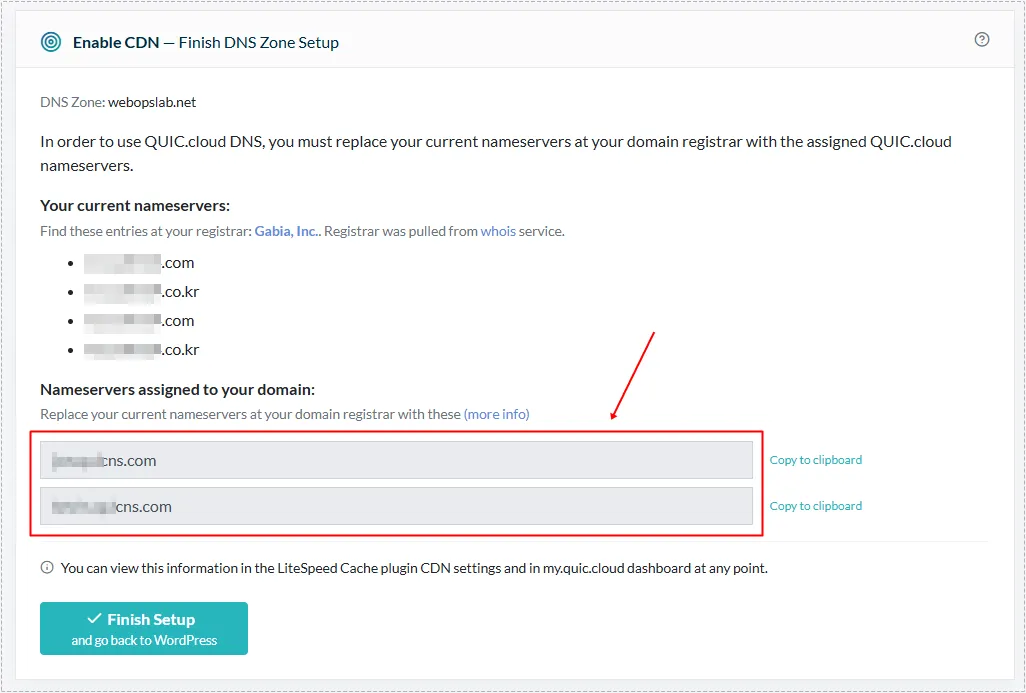This screenshot has height=693, width=1026.
Task: Open the help question mark icon
Action: click(982, 40)
